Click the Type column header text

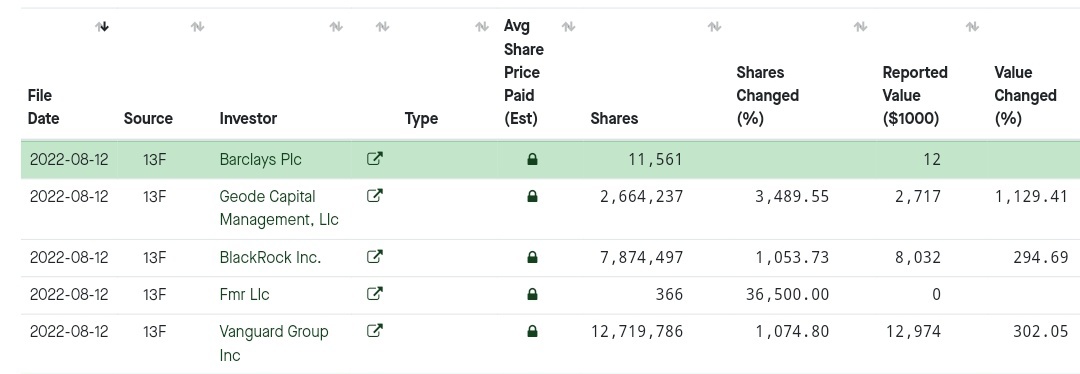[422, 118]
